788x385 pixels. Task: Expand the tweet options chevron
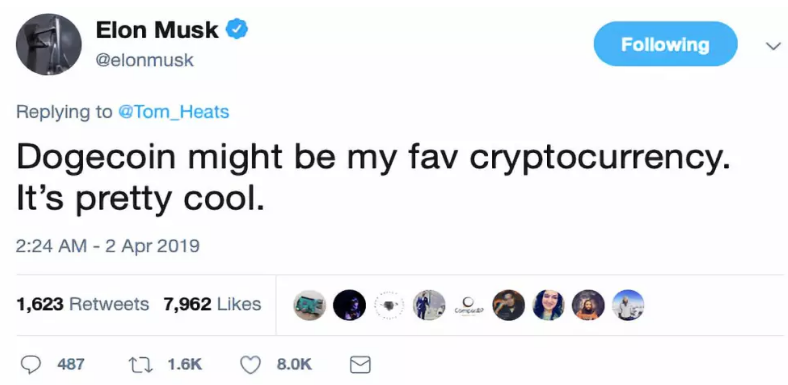[773, 45]
